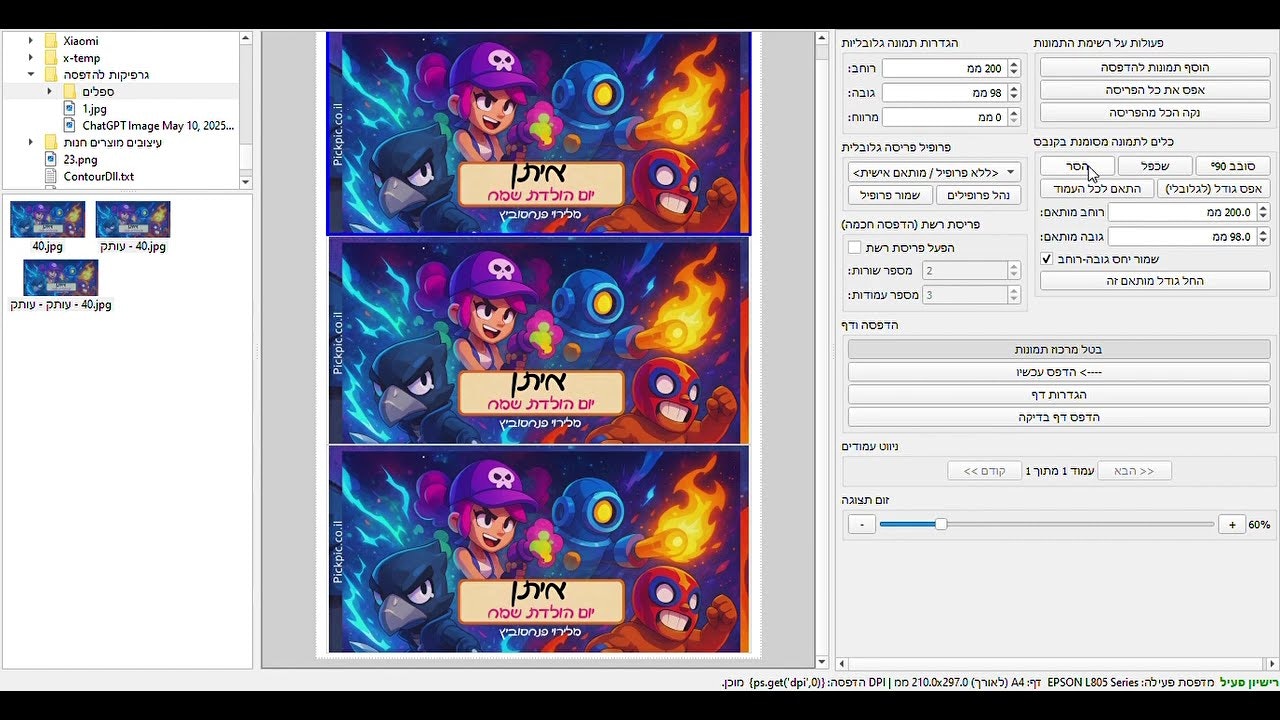
Task: Click הוסף תמונות להדפסה add images button
Action: 1155,67
